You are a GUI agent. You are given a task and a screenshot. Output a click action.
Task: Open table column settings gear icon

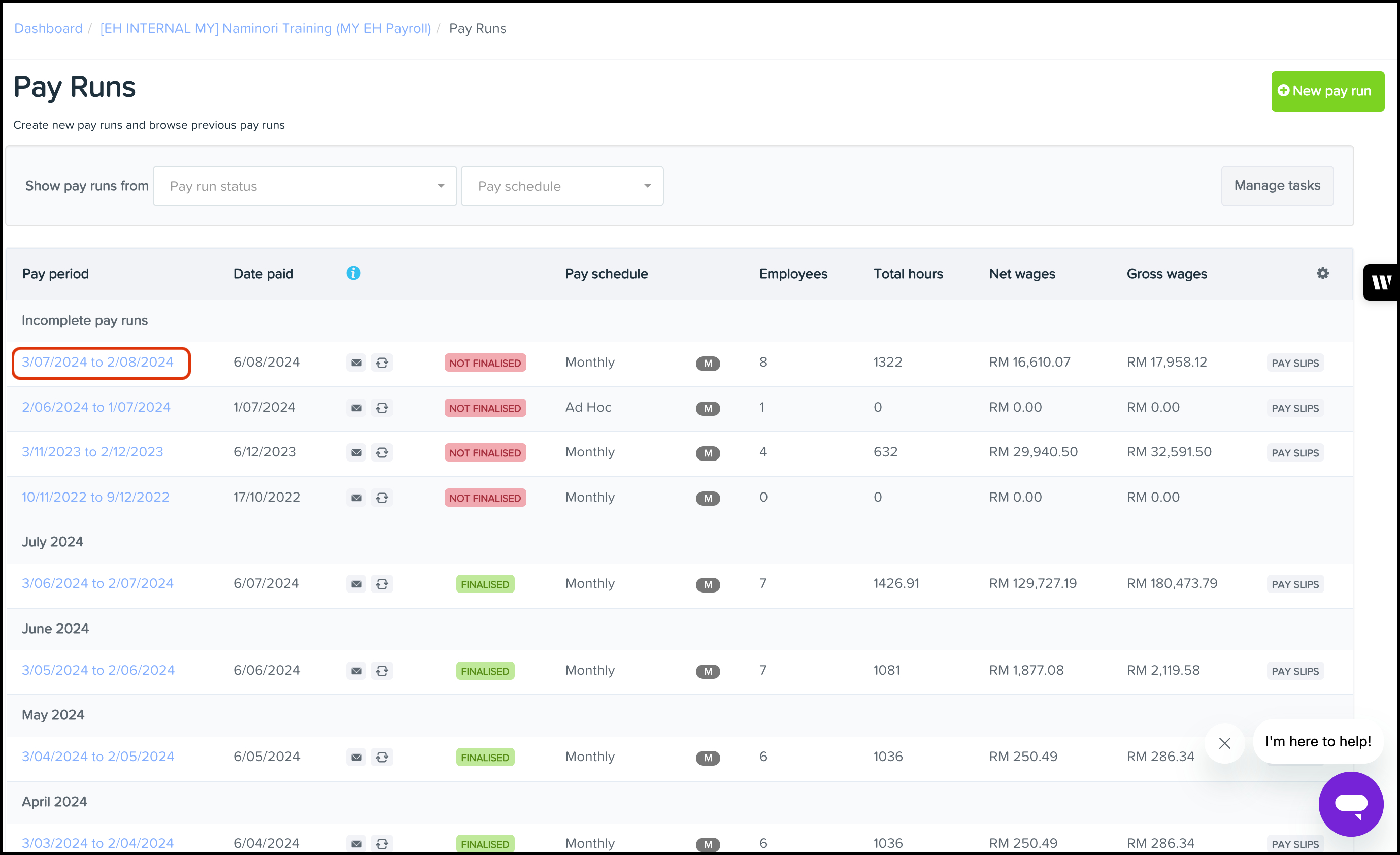[1322, 274]
